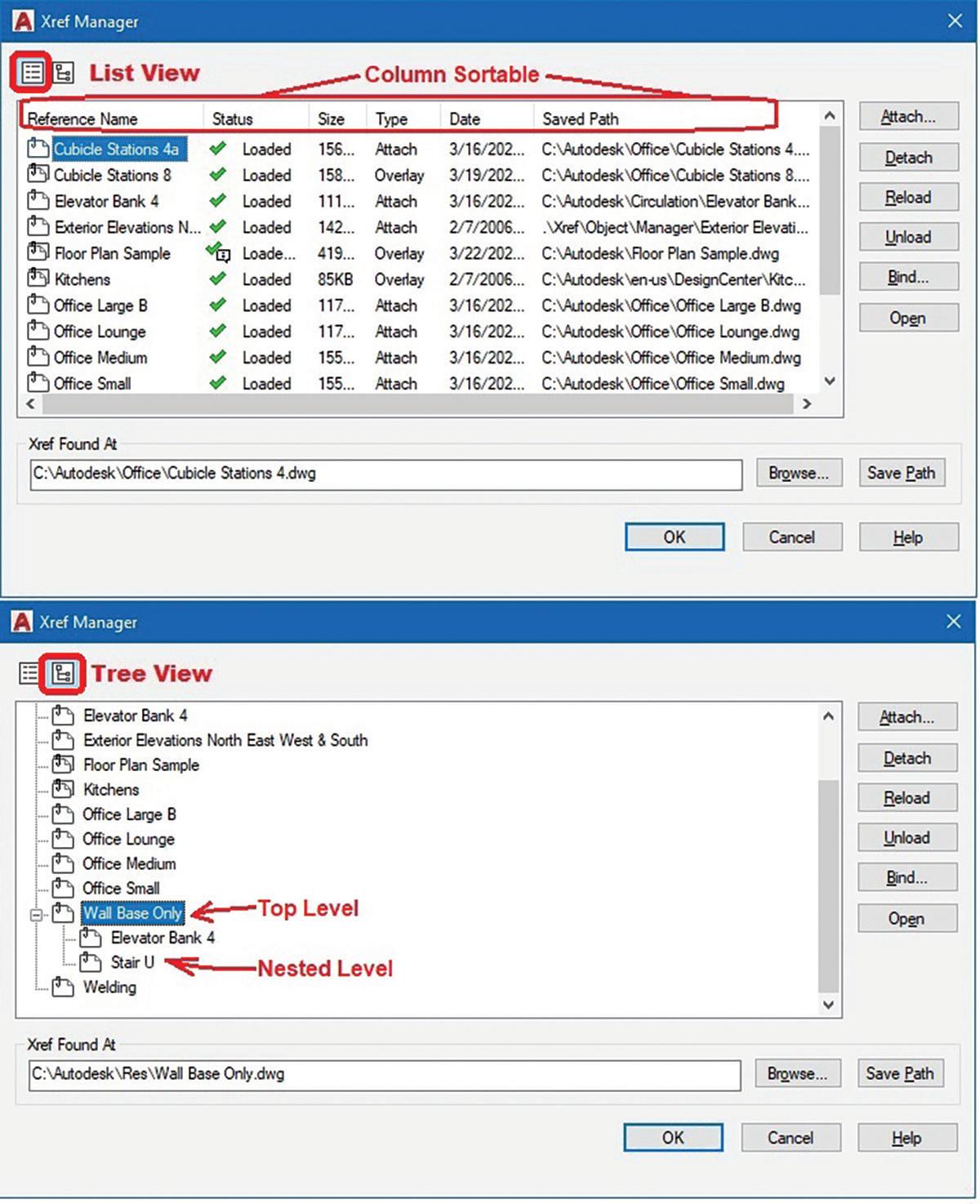980x1204 pixels.
Task: Collapse the Wall Base Only tree node
Action: pos(36,914)
